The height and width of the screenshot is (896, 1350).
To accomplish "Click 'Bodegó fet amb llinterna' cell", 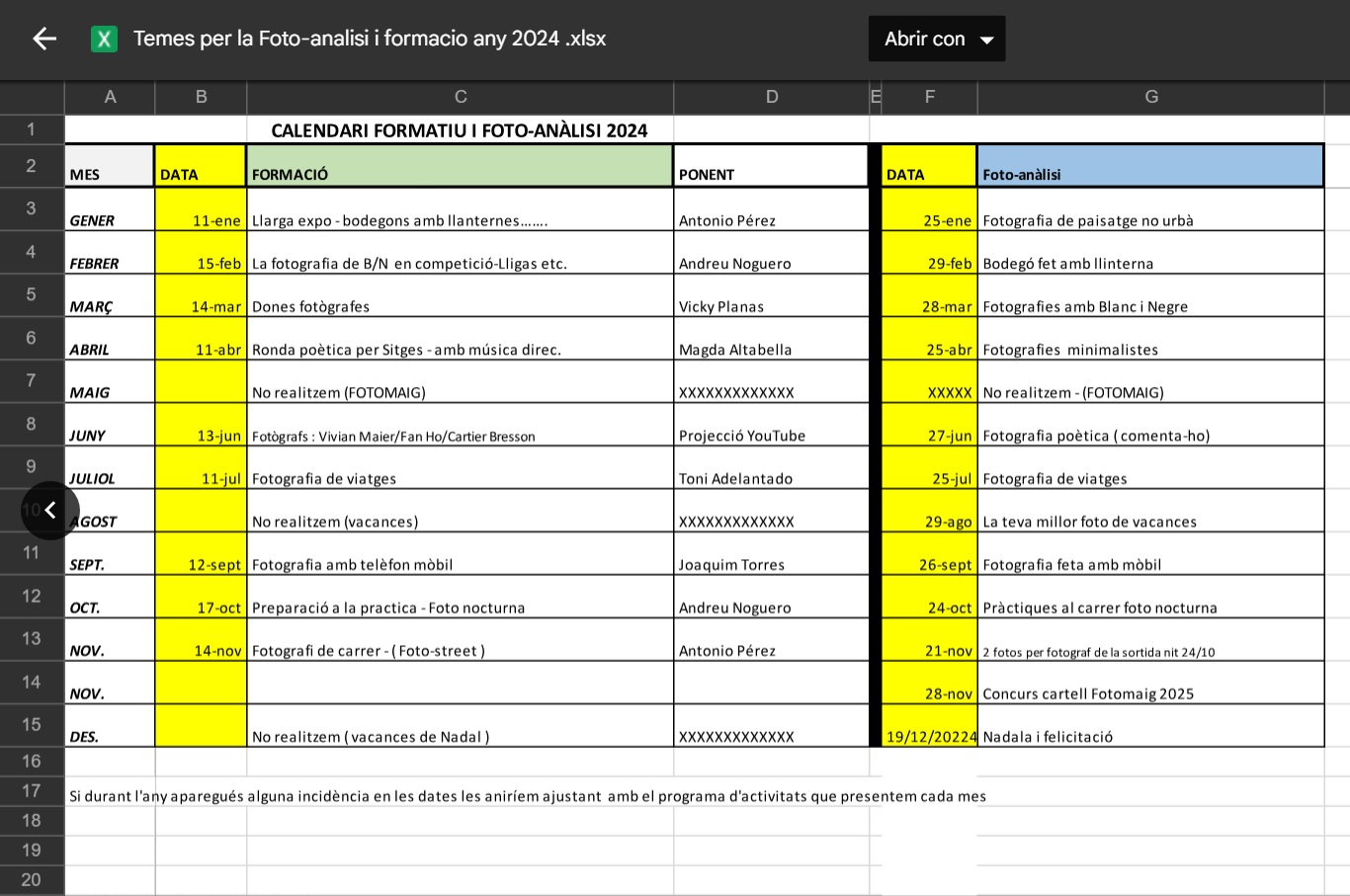I will tap(1150, 253).
